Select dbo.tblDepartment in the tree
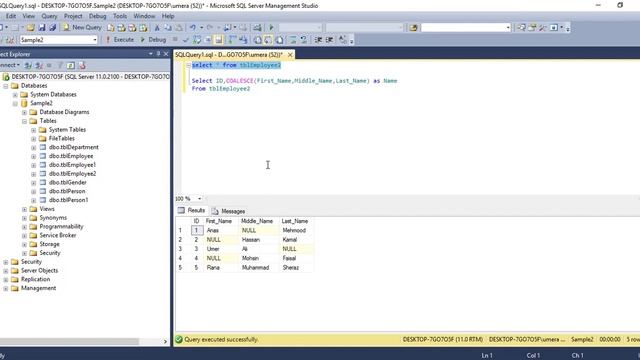640x360 pixels. [73, 147]
